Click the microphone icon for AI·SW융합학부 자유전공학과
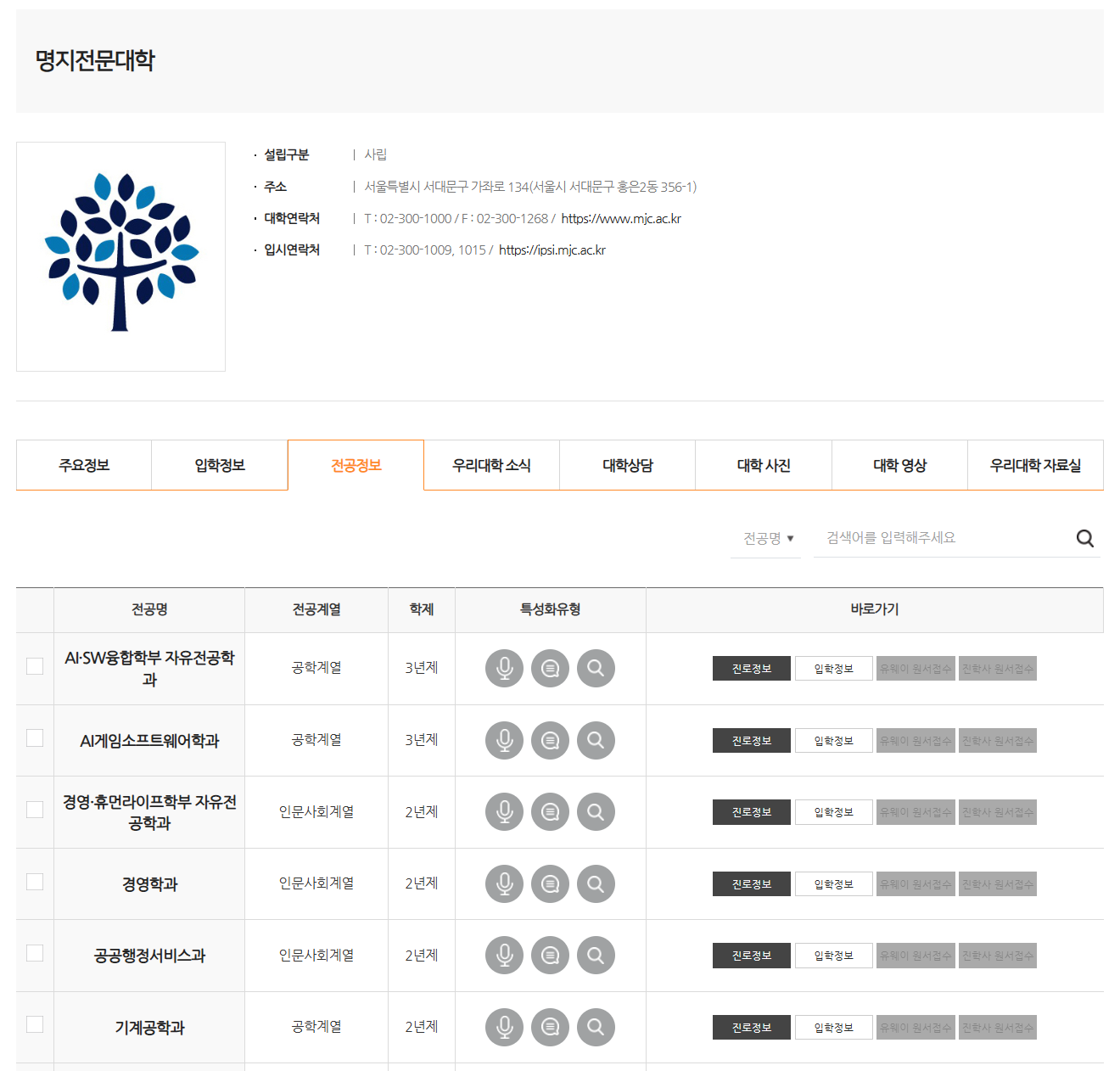1120x1071 pixels. point(504,668)
